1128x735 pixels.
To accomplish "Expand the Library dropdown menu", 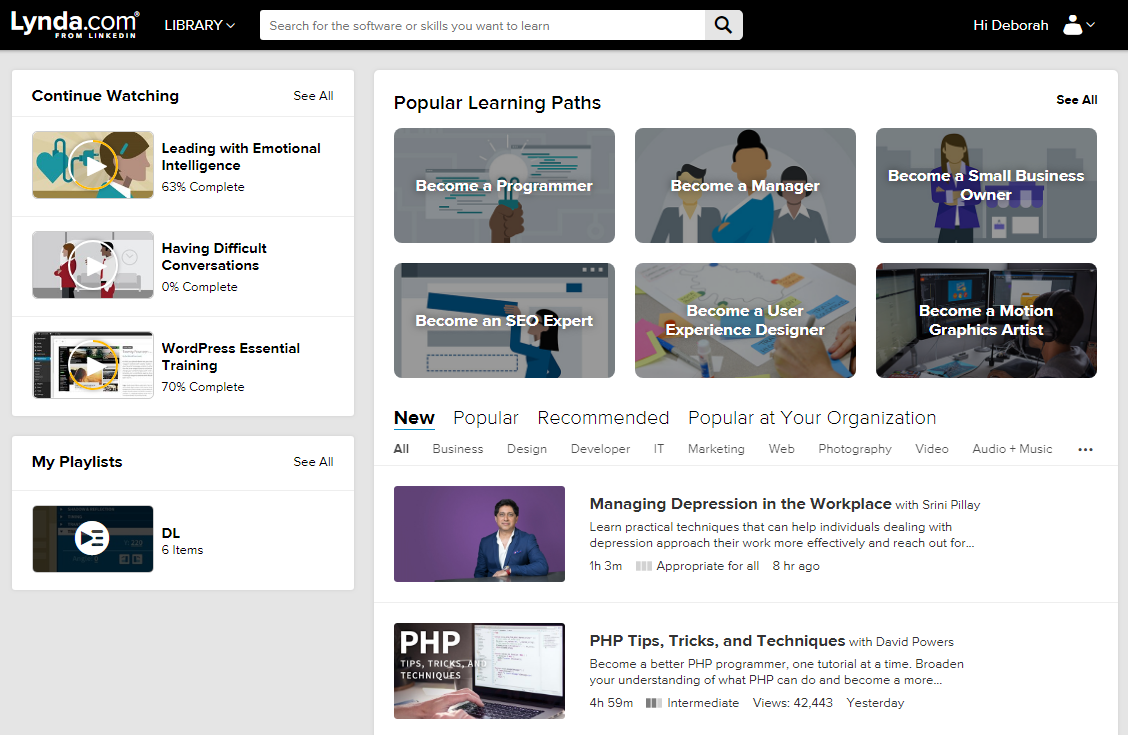I will click(x=199, y=25).
